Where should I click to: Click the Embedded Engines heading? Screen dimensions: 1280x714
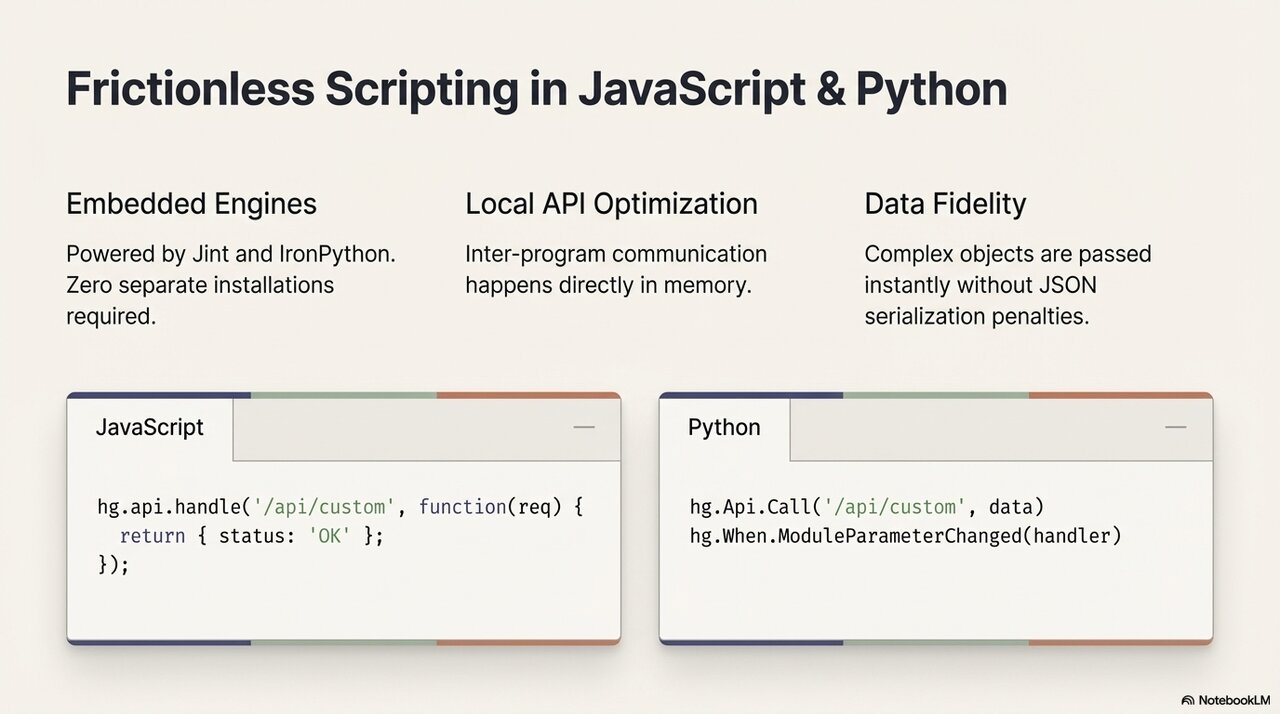(x=191, y=204)
